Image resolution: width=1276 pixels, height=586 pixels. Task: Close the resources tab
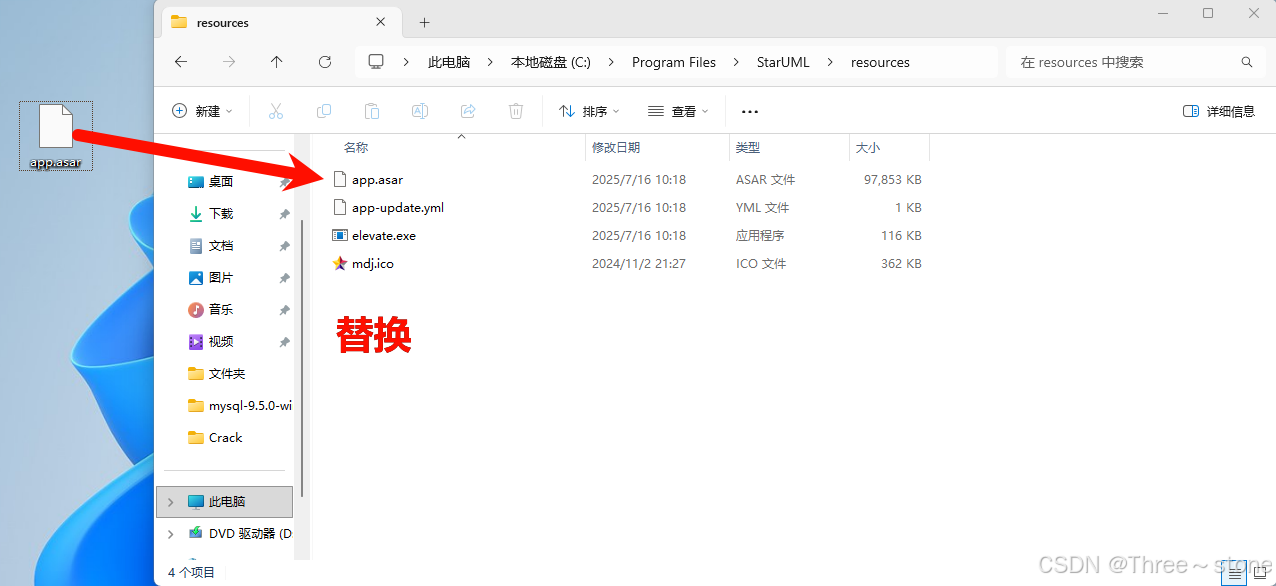pyautogui.click(x=381, y=22)
